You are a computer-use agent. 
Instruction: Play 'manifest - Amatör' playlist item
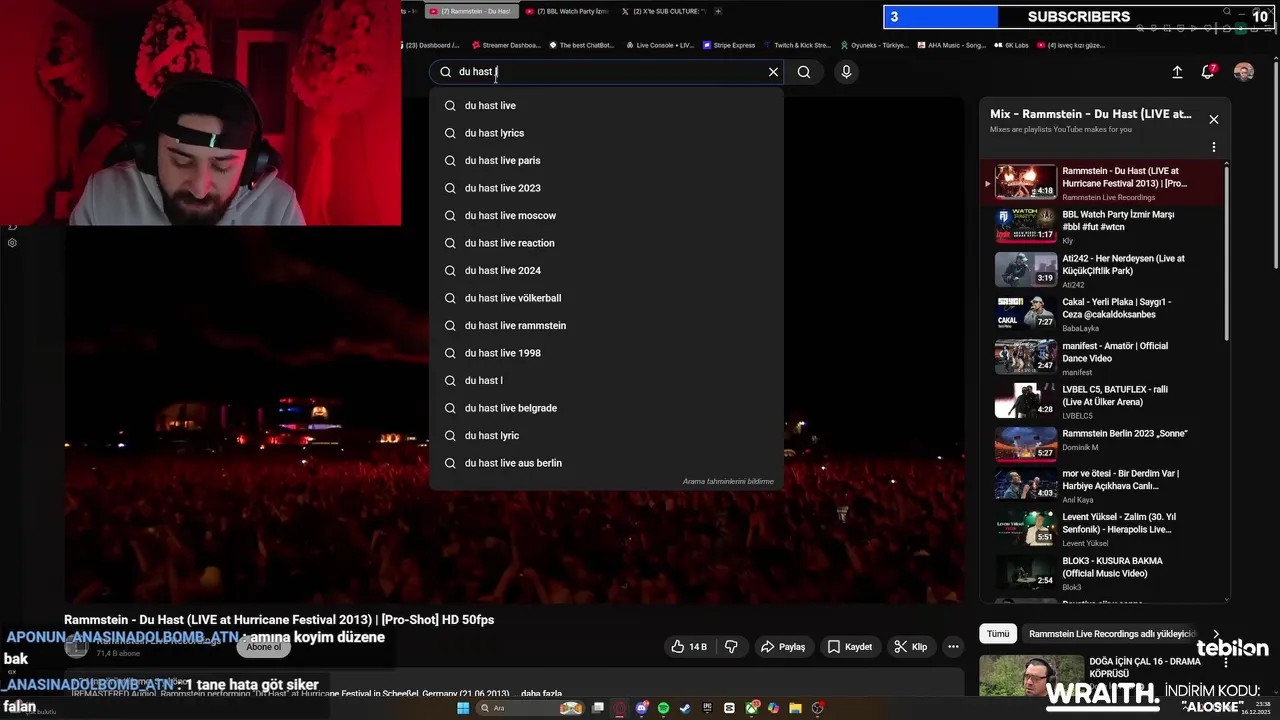point(1102,358)
